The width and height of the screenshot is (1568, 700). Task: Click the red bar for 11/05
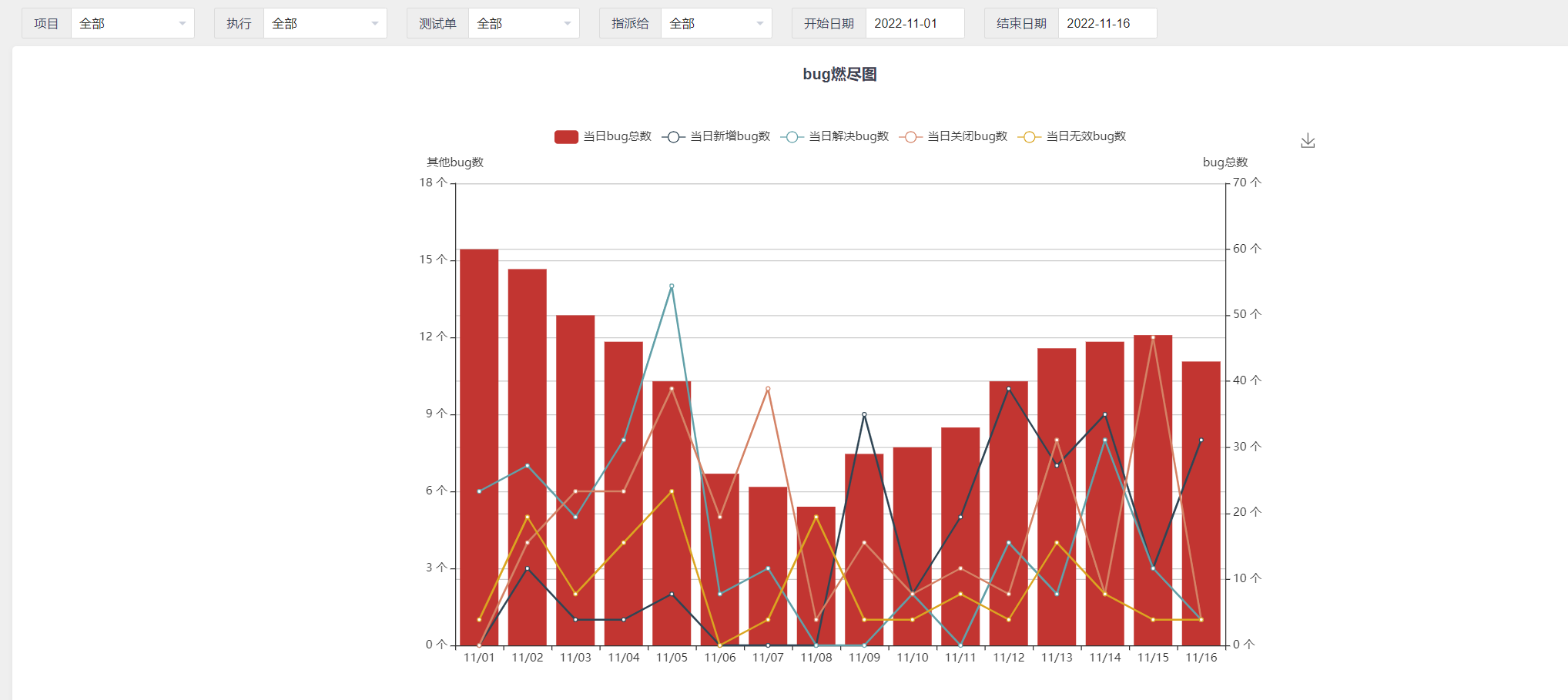tap(672, 514)
